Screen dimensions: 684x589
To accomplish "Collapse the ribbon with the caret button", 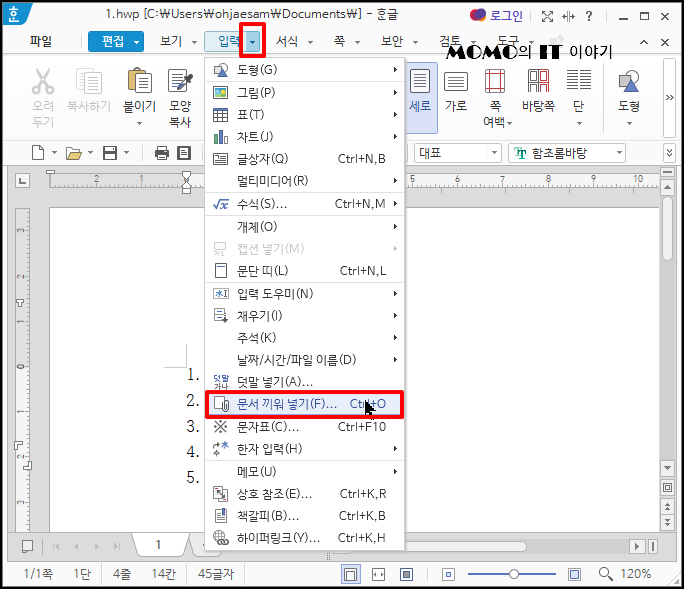I will click(644, 42).
